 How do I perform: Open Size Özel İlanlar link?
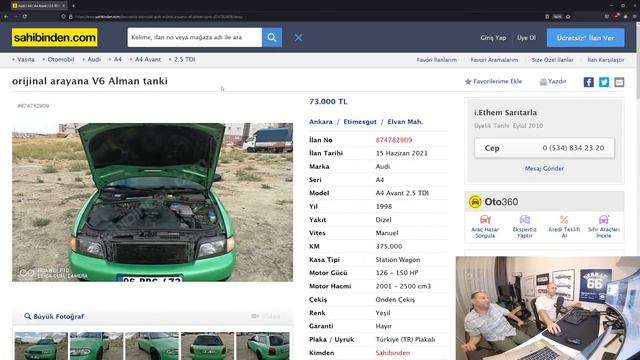[552, 60]
